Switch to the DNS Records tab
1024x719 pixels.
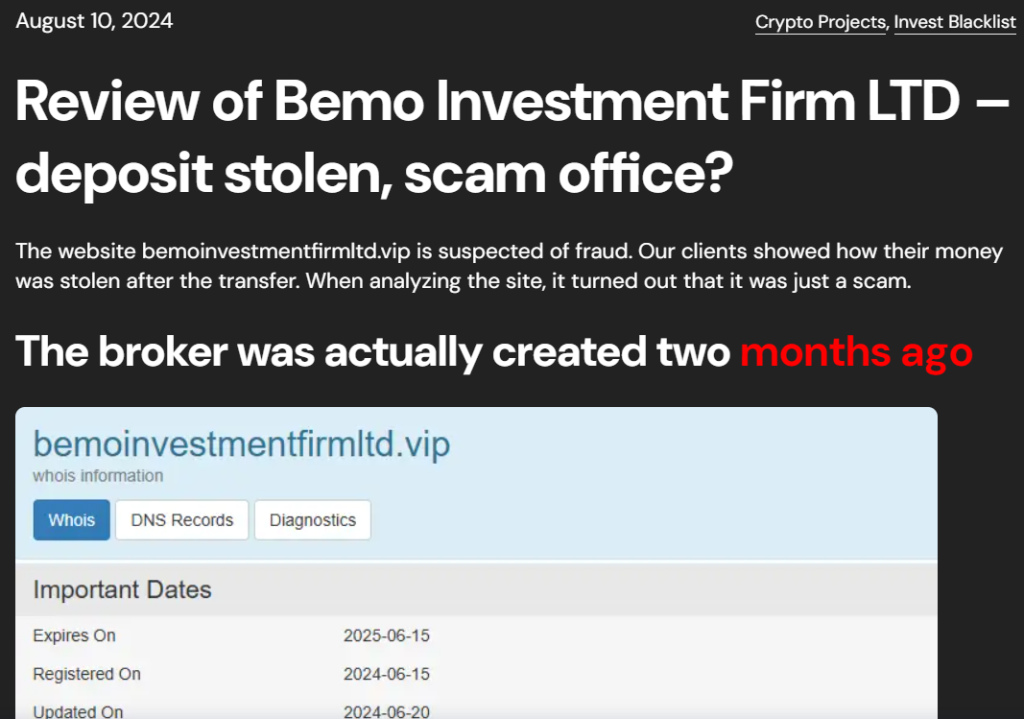pos(182,520)
